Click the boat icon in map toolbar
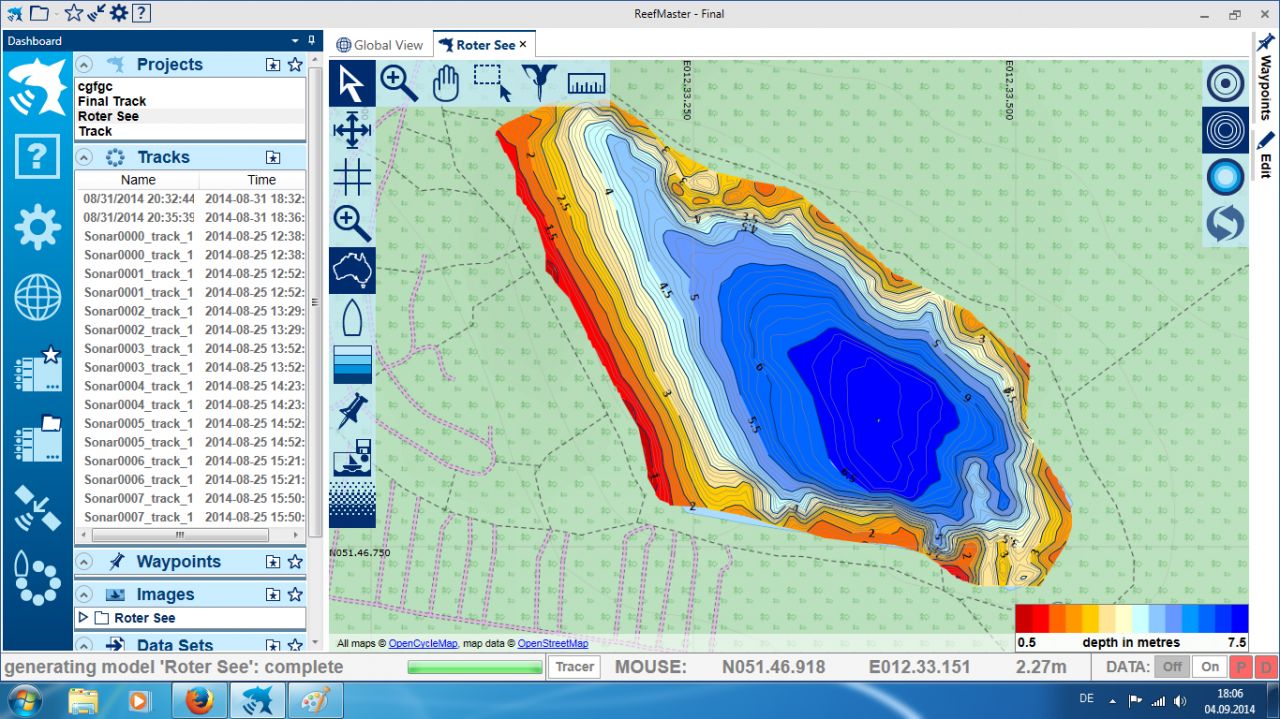This screenshot has width=1280, height=719. pos(352,318)
